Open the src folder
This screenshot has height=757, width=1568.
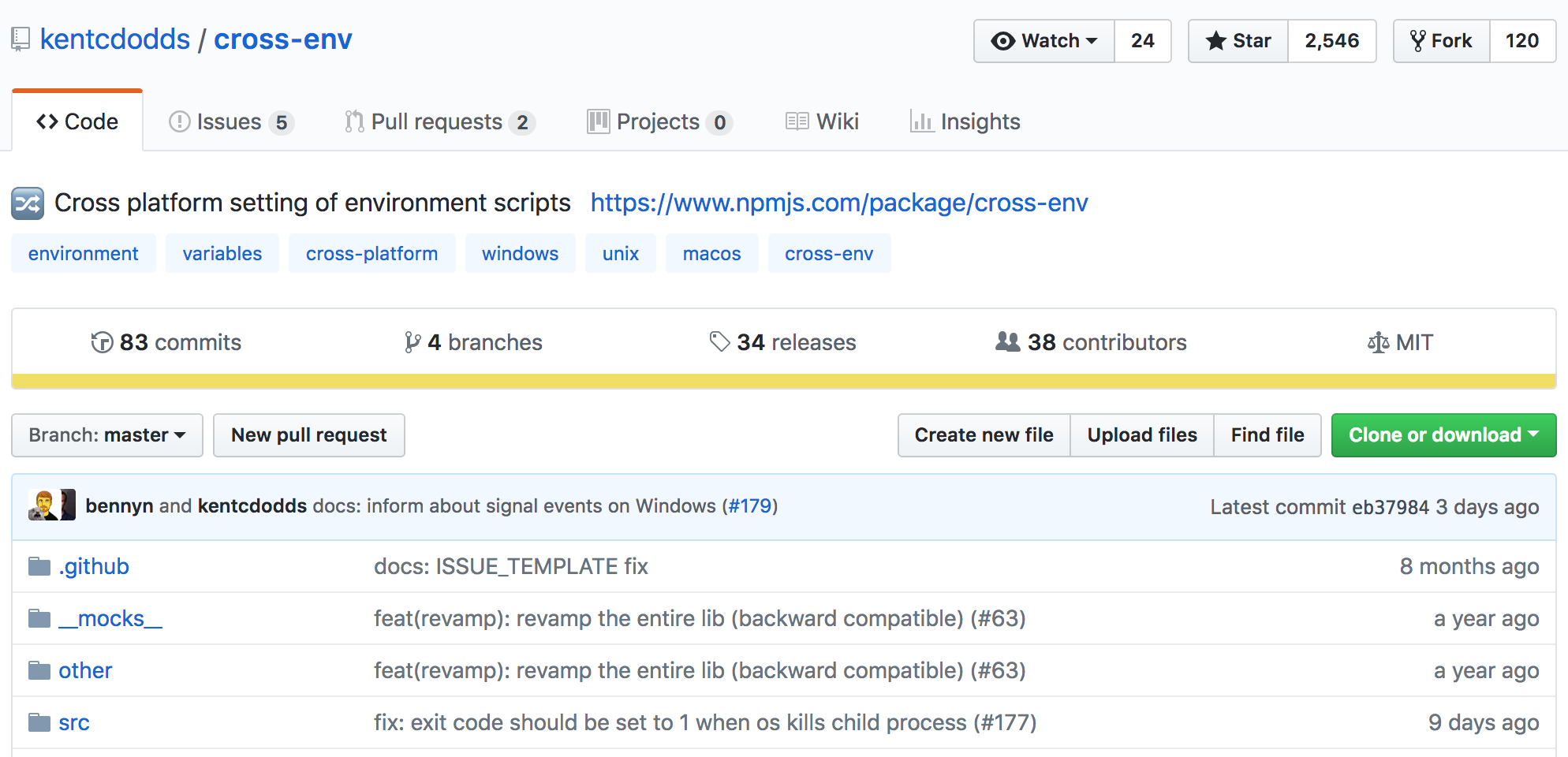pyautogui.click(x=74, y=722)
